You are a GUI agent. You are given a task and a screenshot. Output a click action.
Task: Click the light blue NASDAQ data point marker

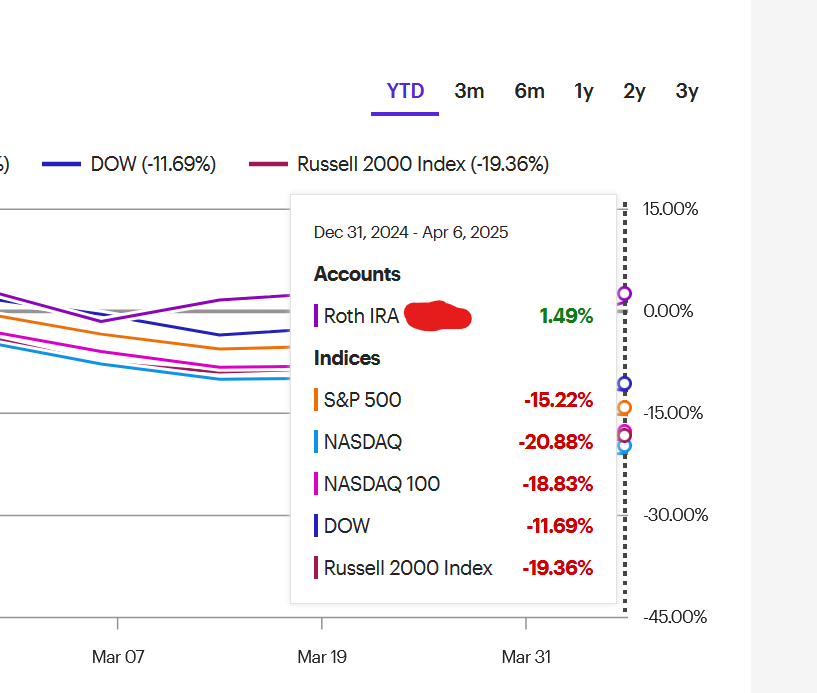[624, 447]
